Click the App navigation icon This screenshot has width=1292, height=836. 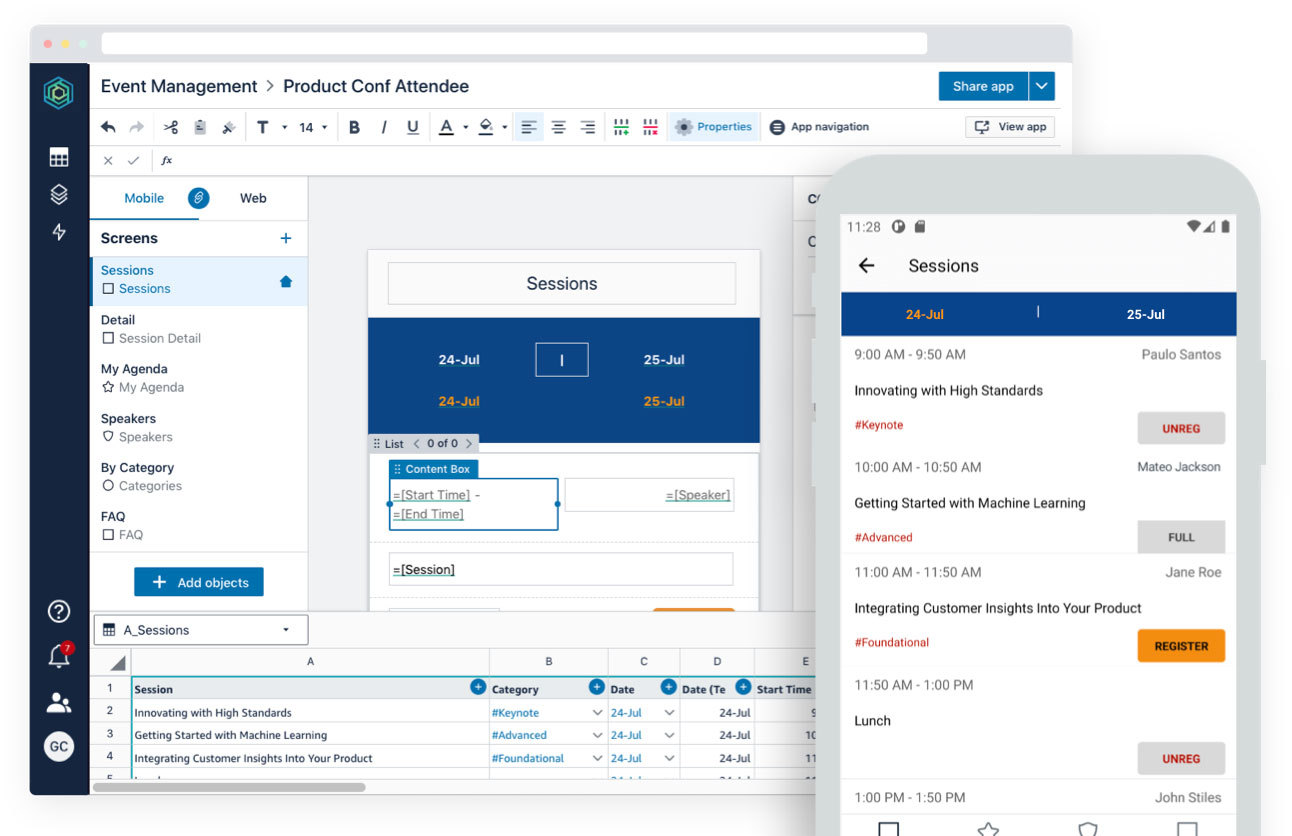click(x=776, y=126)
